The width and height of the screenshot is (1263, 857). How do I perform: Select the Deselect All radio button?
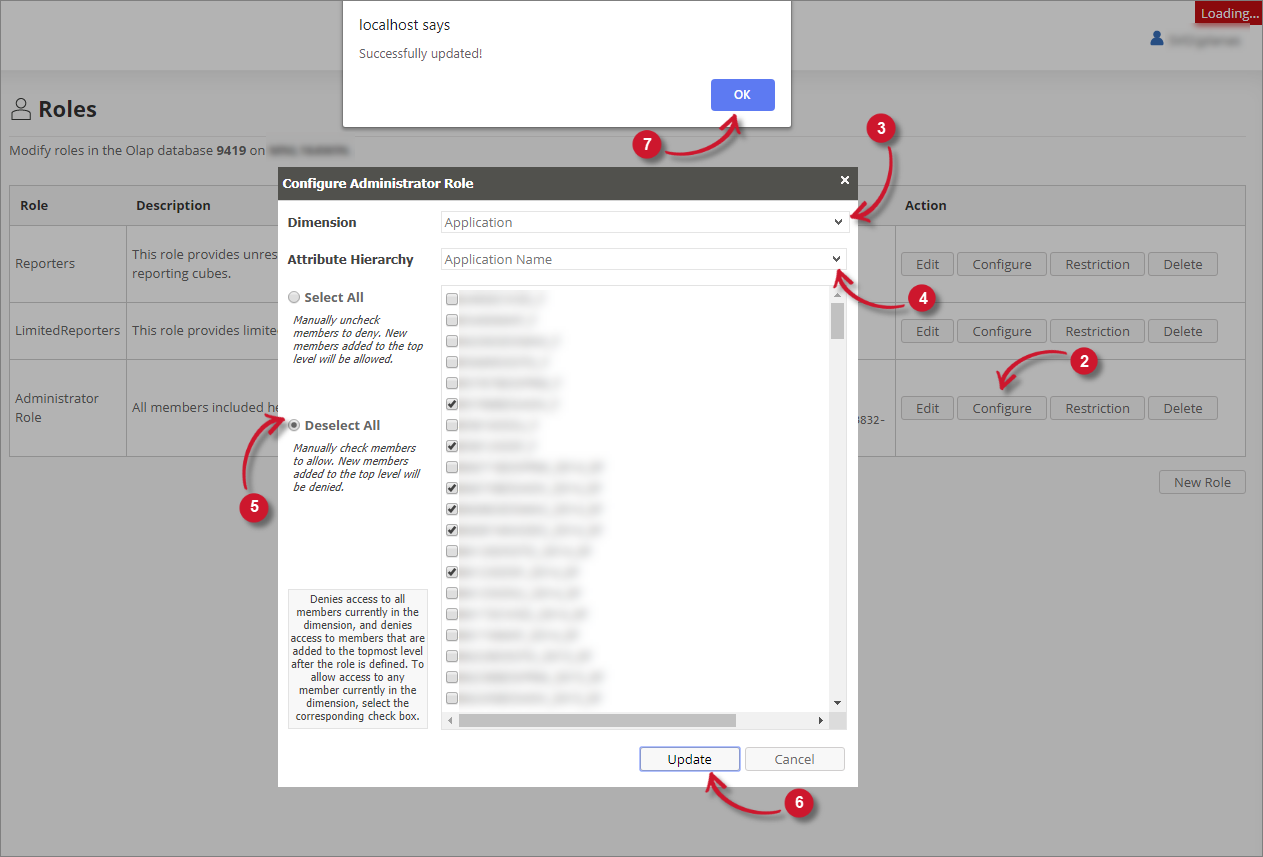click(294, 425)
